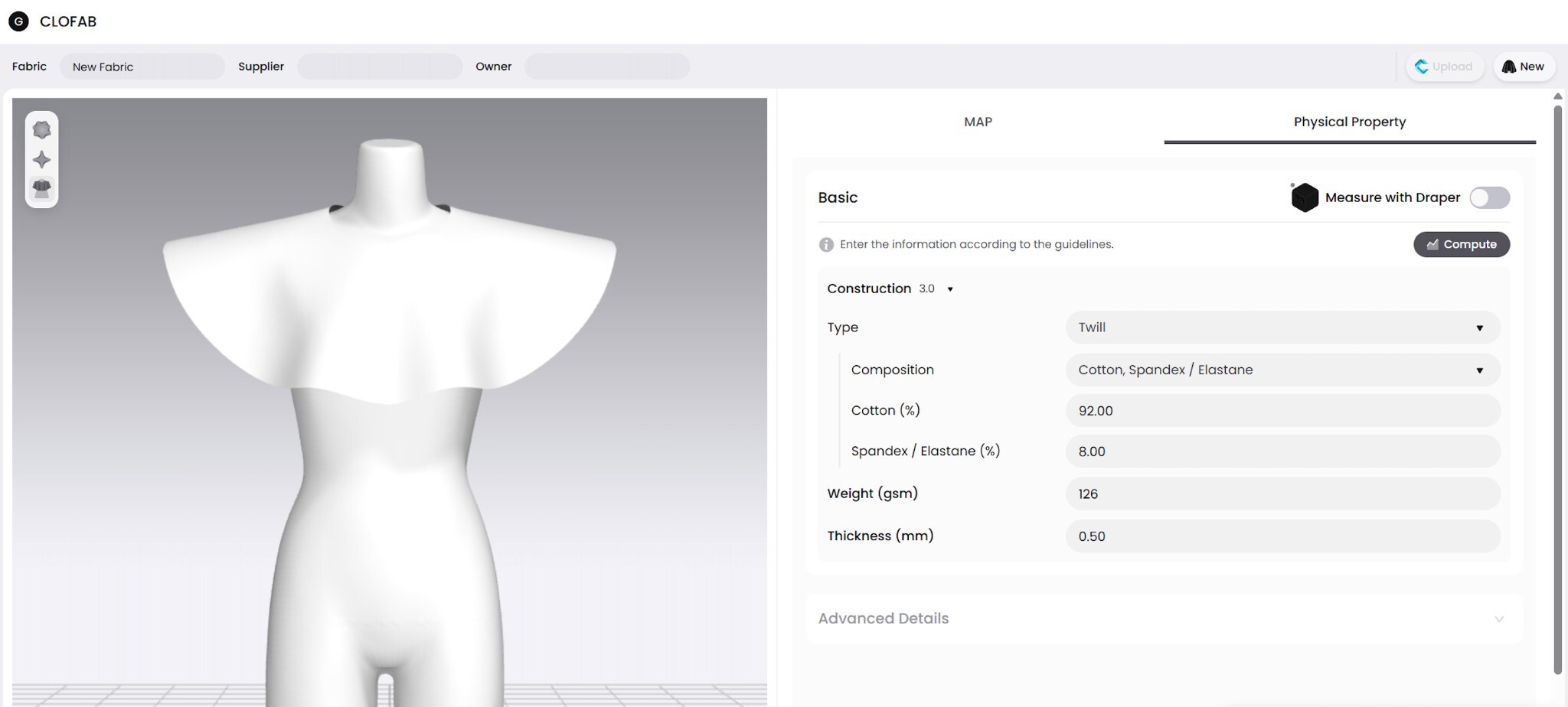Viewport: 1568px width, 707px height.
Task: Enable the Measure with Draper toggle
Action: pos(1489,197)
